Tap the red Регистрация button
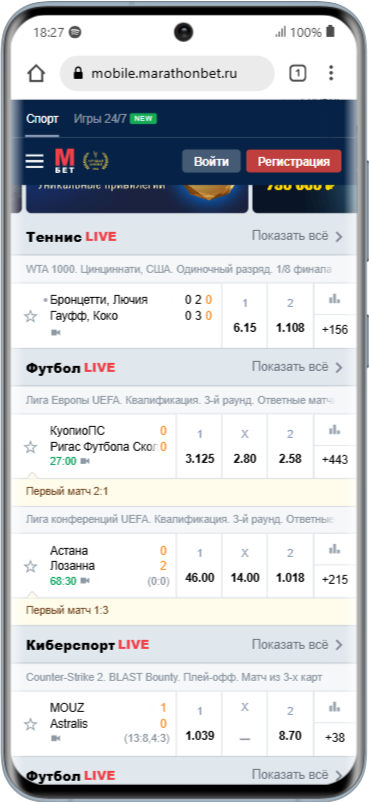 click(294, 162)
